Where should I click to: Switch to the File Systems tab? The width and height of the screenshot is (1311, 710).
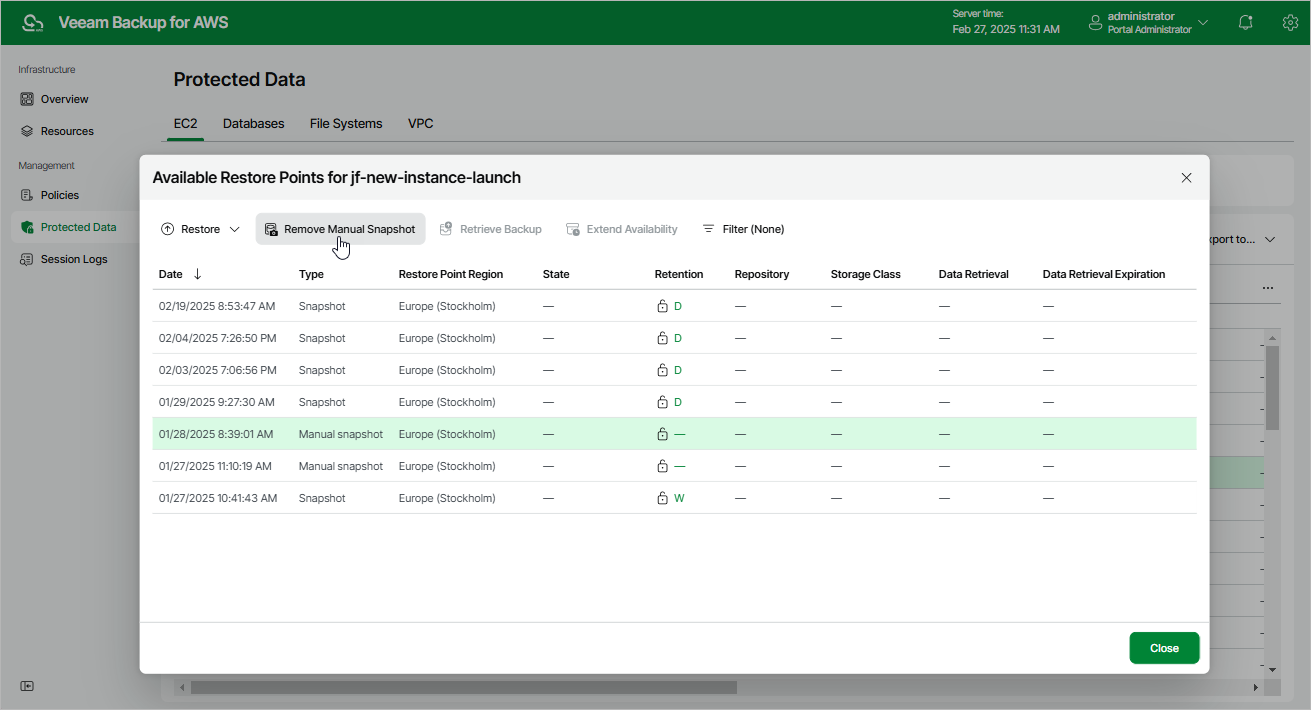coord(346,124)
